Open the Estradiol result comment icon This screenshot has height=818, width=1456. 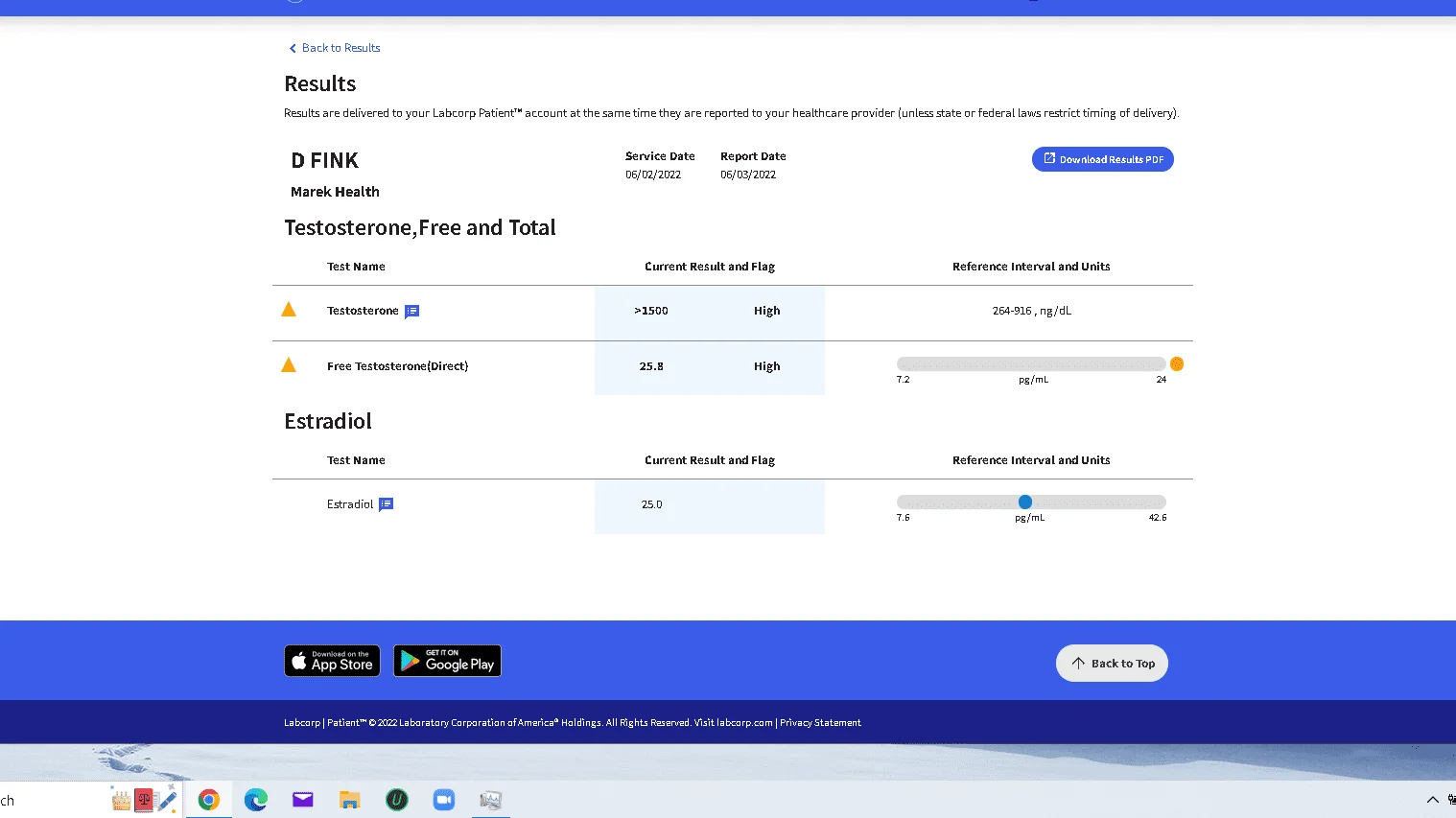pyautogui.click(x=386, y=504)
